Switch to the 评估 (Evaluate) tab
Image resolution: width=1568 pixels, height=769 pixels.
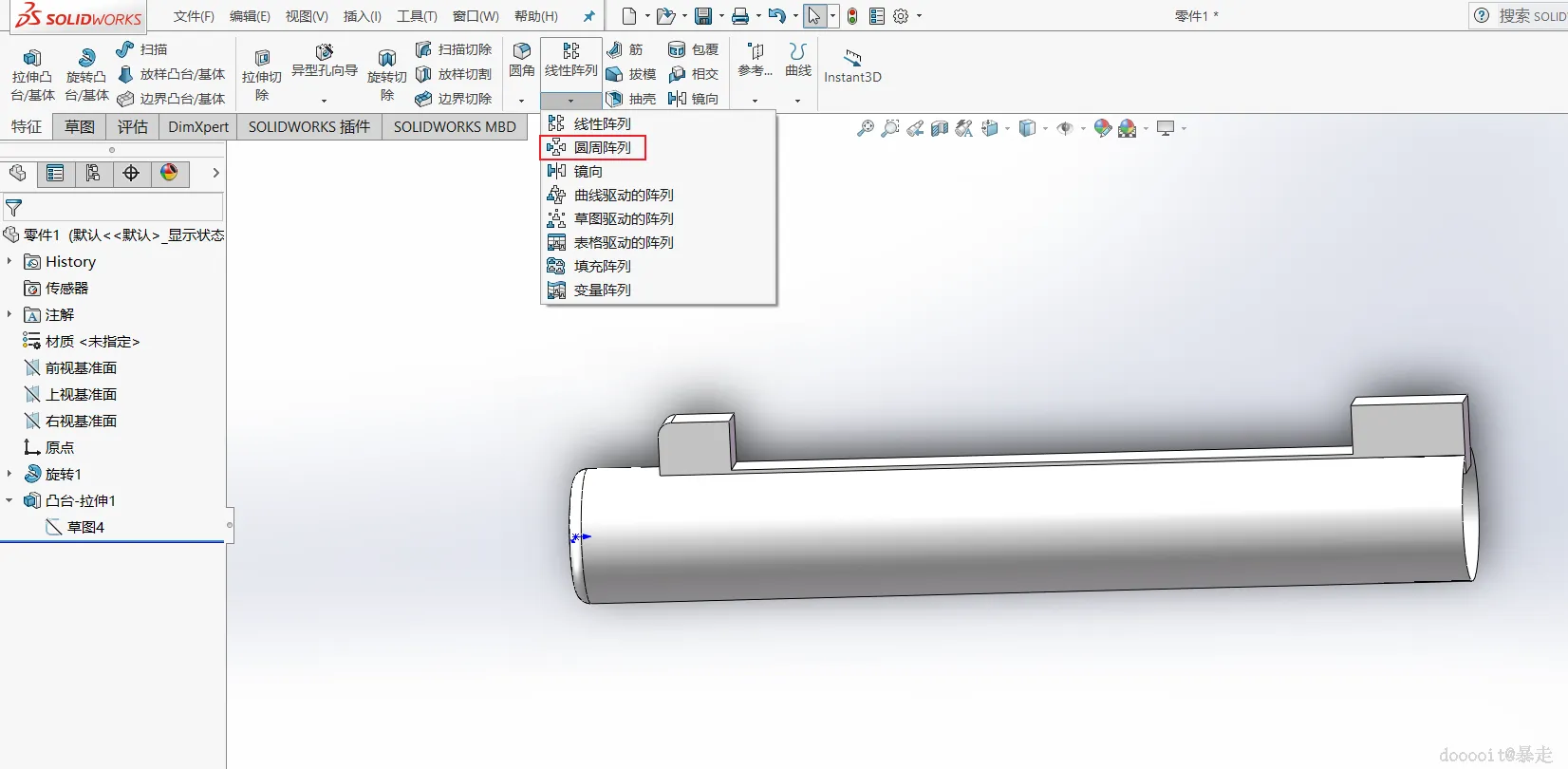tap(133, 127)
